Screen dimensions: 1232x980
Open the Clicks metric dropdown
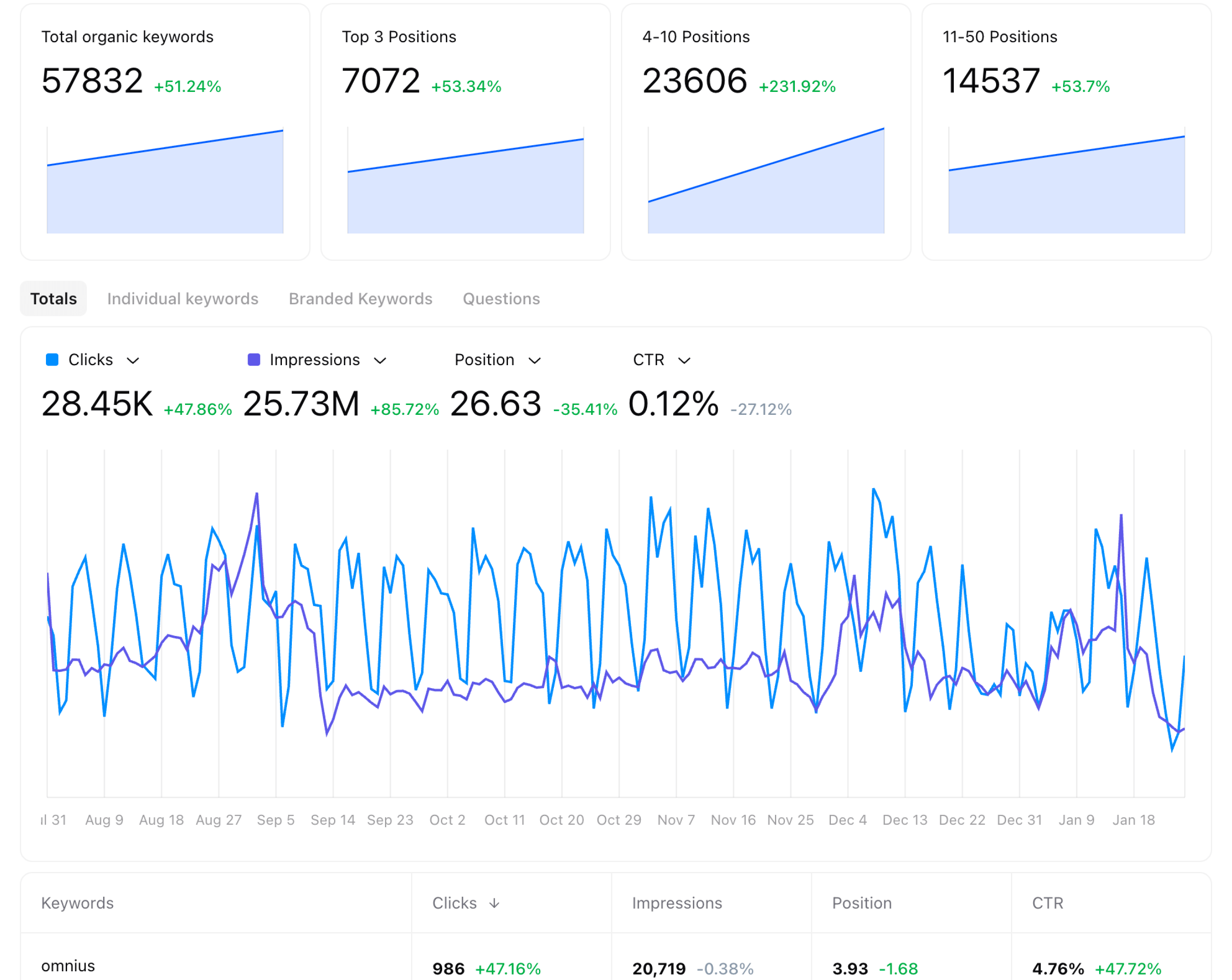tap(135, 360)
